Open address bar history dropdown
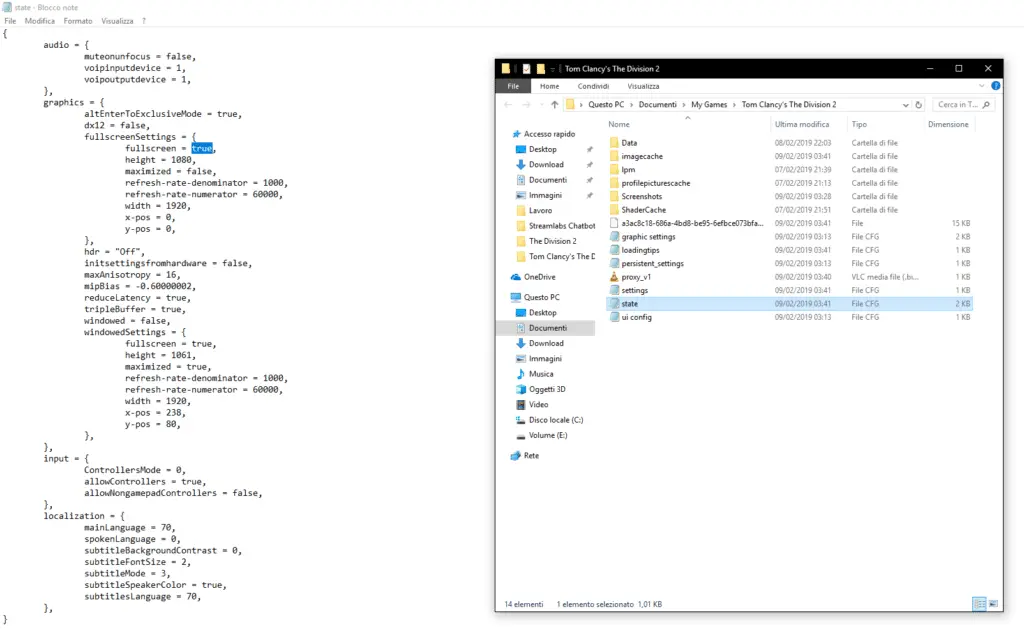Viewport: 1024px width, 637px height. click(905, 105)
